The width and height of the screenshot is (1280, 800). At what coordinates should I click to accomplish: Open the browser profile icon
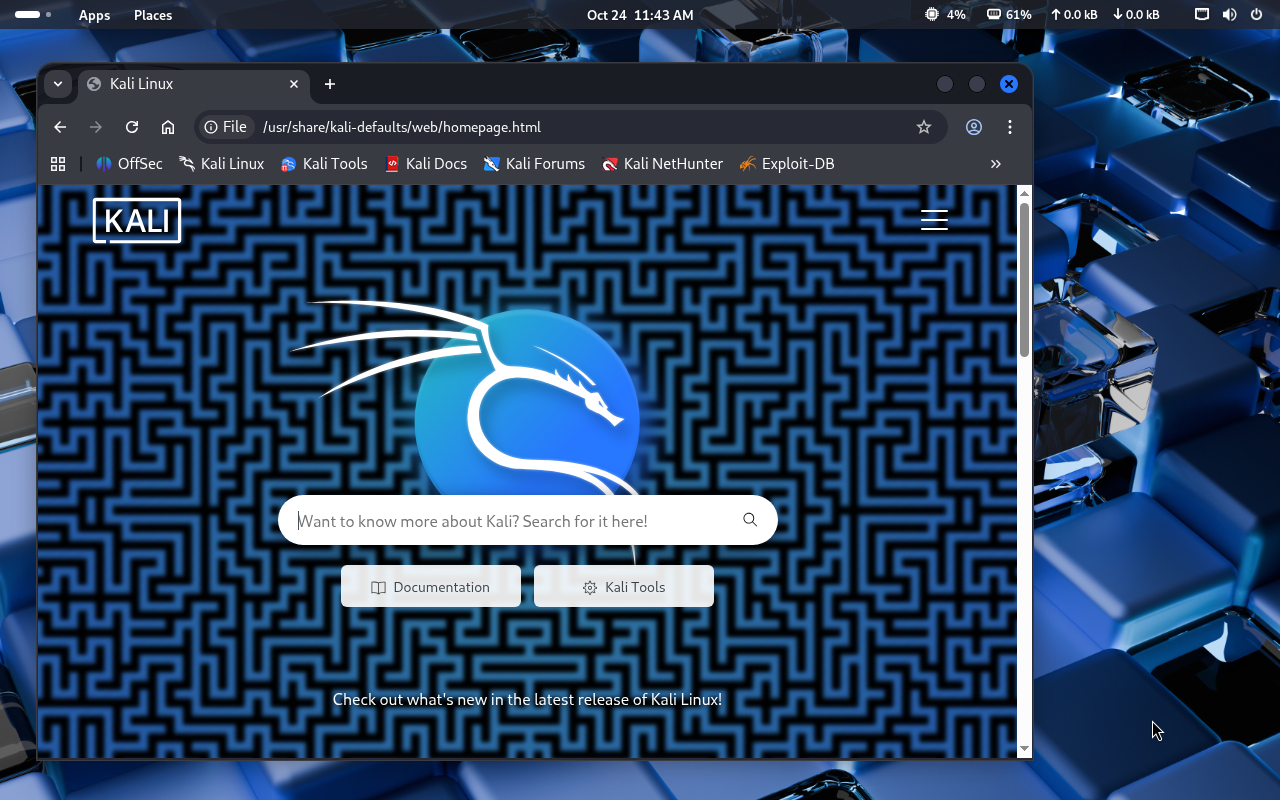pyautogui.click(x=973, y=127)
